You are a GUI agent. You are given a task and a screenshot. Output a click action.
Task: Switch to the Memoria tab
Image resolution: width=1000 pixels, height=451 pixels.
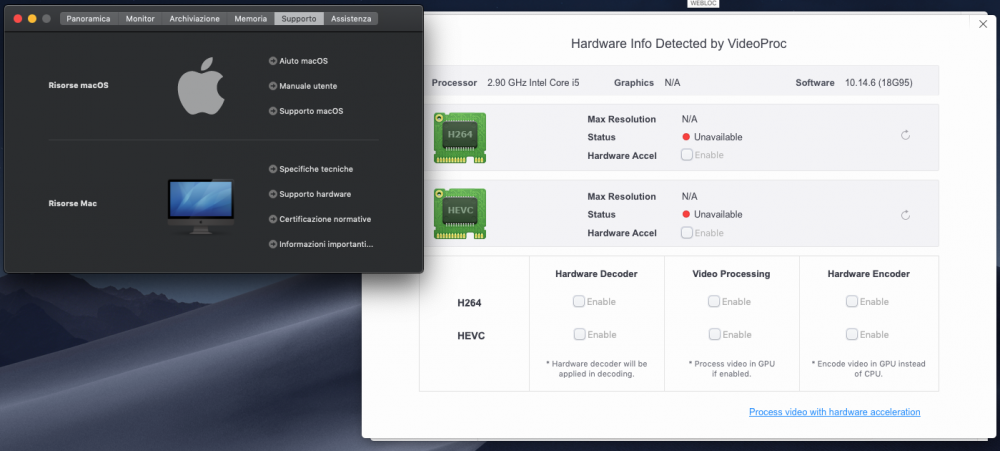[251, 18]
